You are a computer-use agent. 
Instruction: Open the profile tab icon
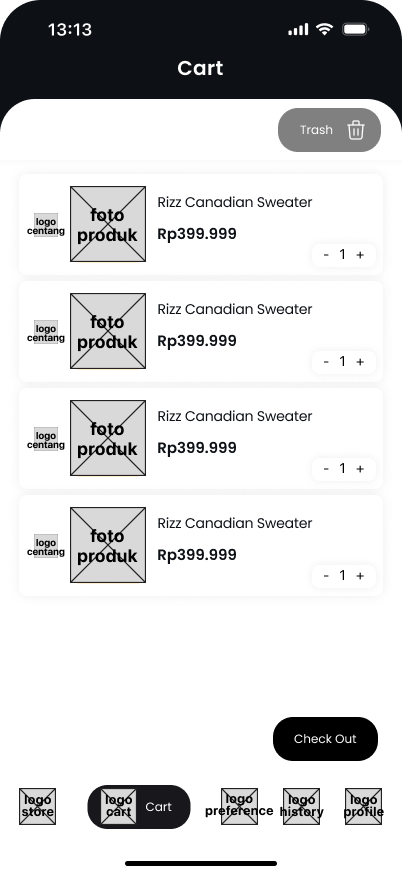point(364,806)
